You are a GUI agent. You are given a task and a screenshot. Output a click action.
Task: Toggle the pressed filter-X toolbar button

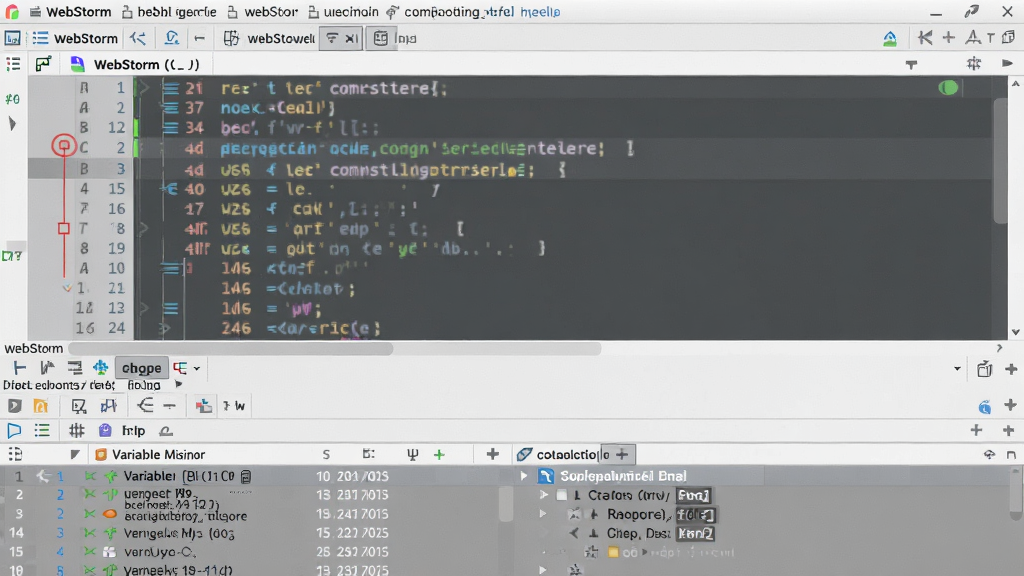342,39
